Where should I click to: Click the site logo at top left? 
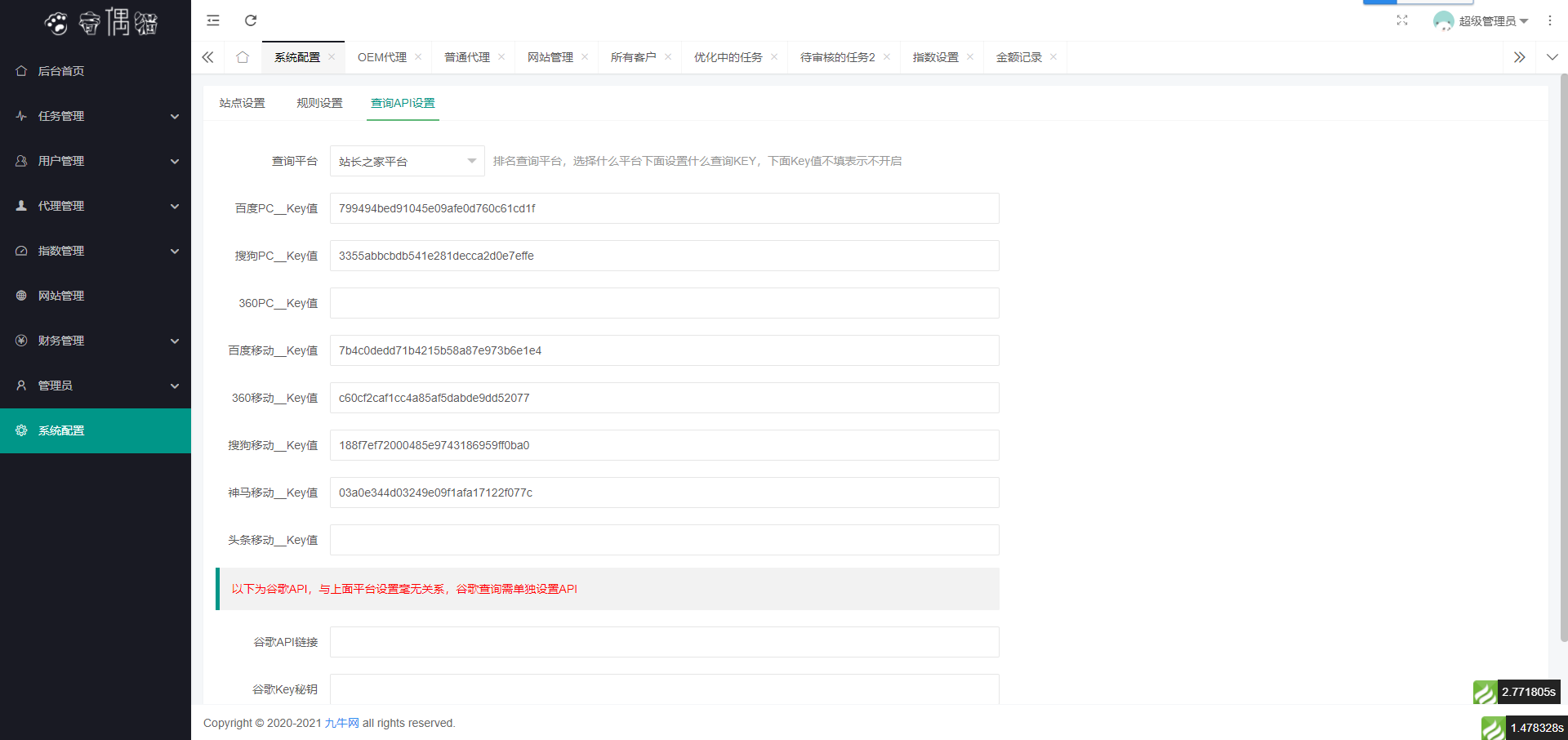pos(100,22)
